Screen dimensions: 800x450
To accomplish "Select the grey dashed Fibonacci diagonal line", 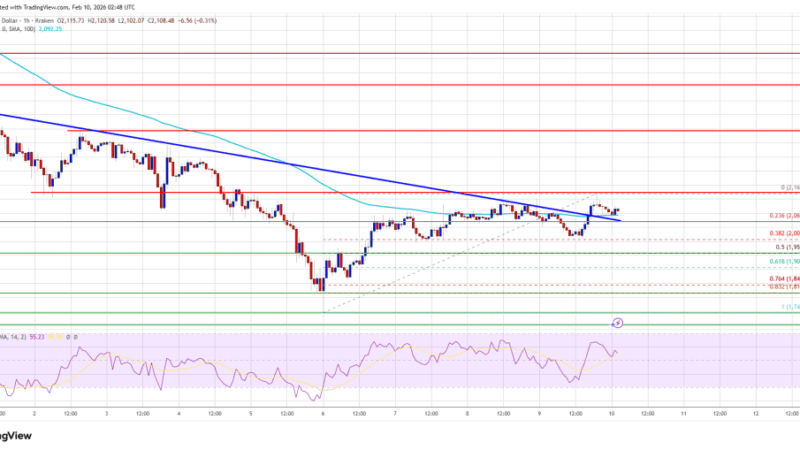I will [459, 253].
